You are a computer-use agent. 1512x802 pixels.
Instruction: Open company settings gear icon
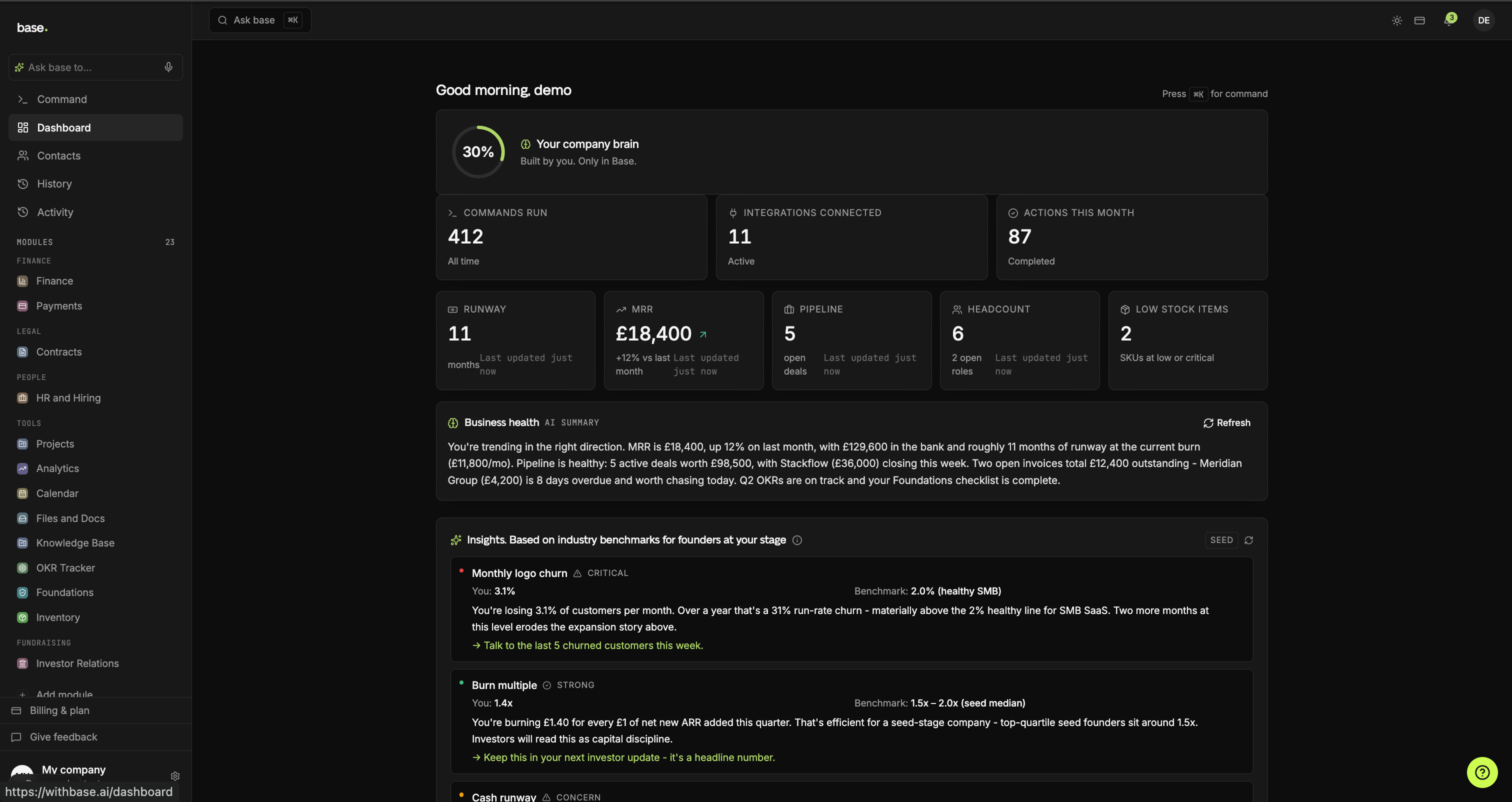(x=175, y=776)
